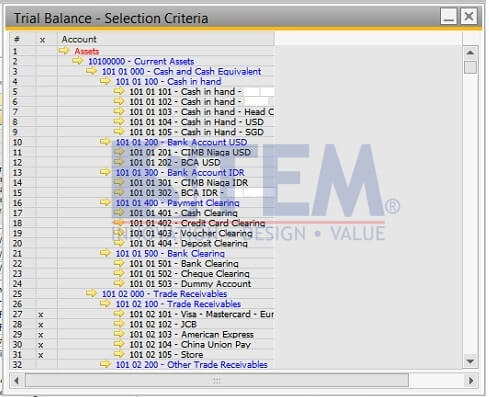Toggle the x selection for row 29 American Express

tap(41, 335)
